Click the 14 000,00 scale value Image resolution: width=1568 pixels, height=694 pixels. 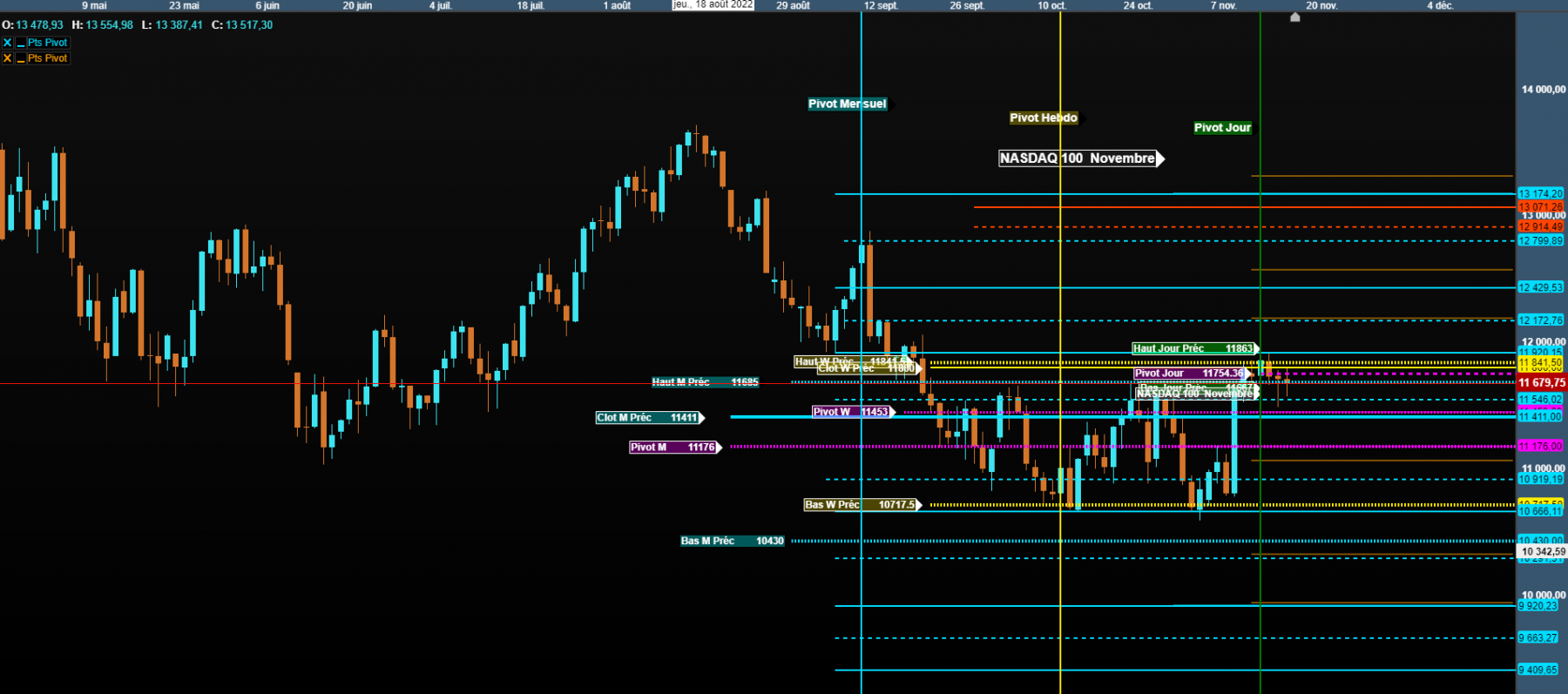point(1544,90)
